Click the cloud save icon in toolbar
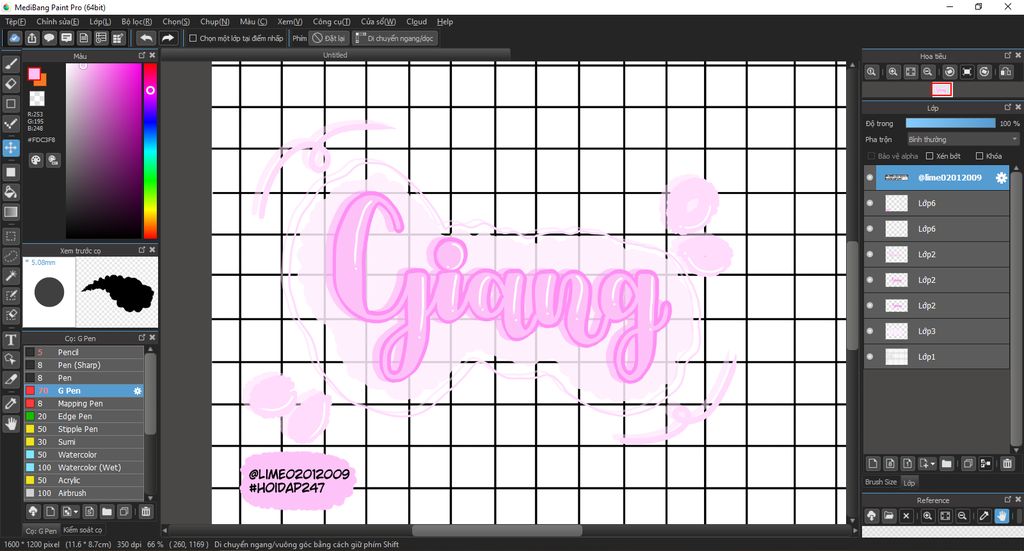This screenshot has width=1024, height=551. (x=14, y=38)
